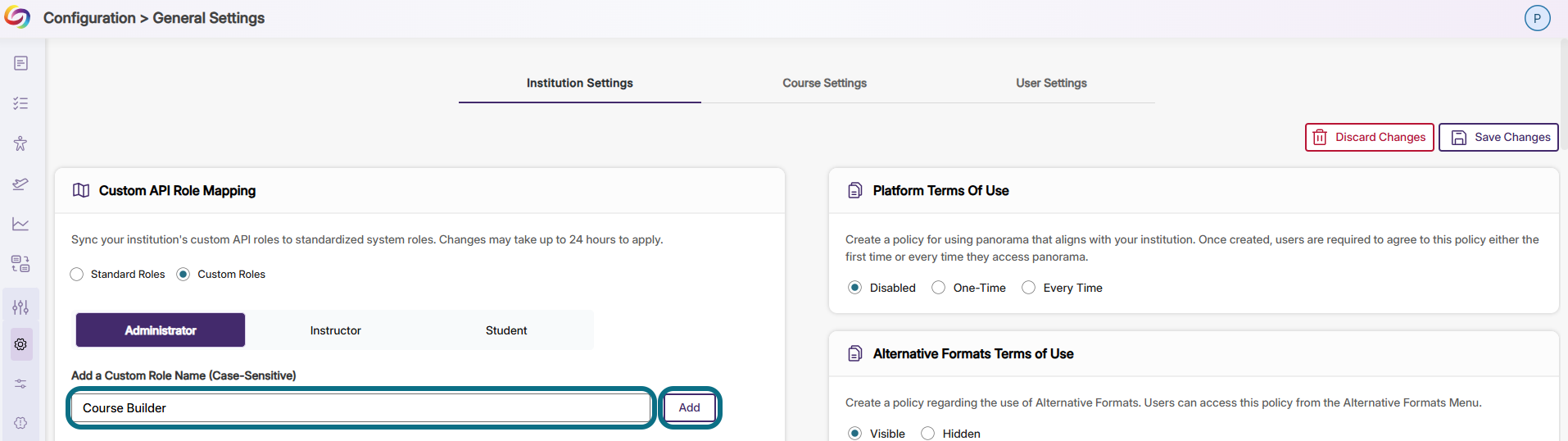
Task: Open the gear settings icon in sidebar
Action: [x=20, y=344]
